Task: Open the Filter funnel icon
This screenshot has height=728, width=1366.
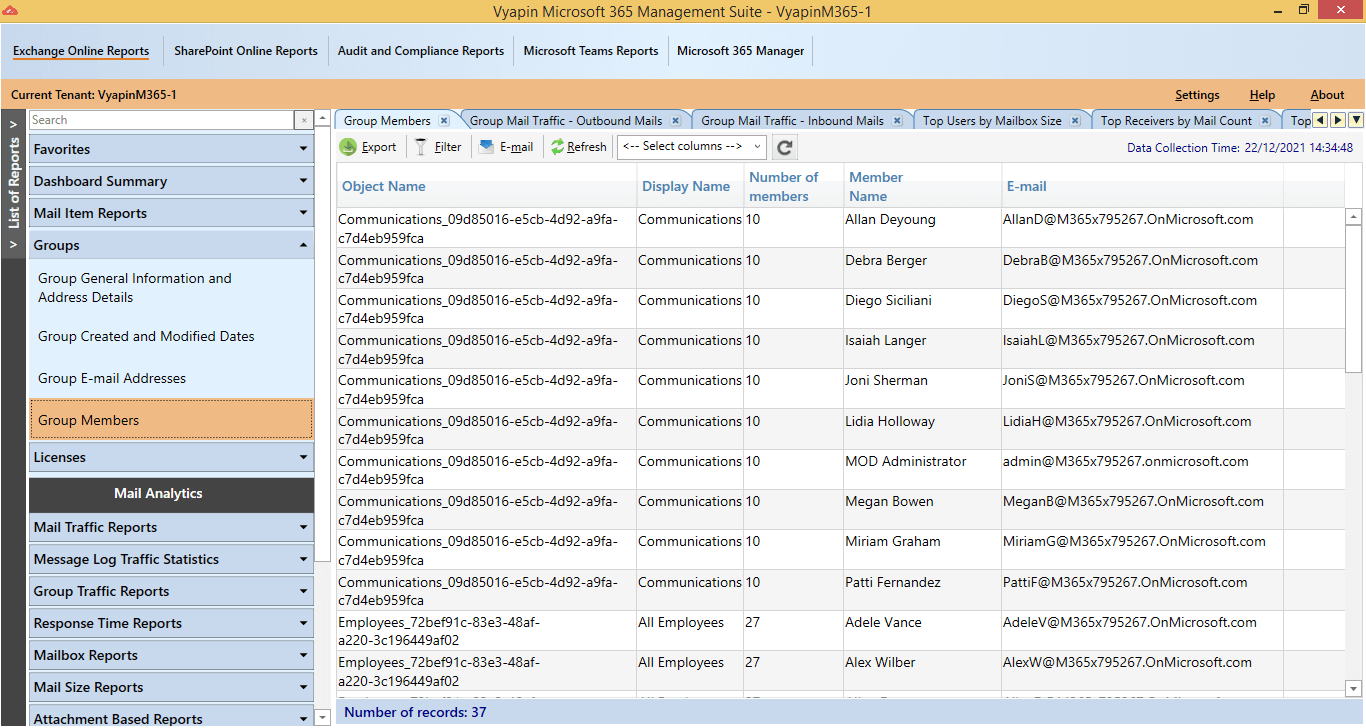Action: tap(421, 147)
